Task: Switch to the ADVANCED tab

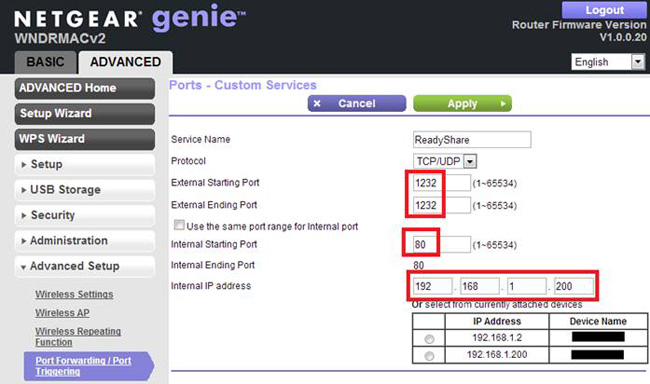Action: (x=126, y=62)
